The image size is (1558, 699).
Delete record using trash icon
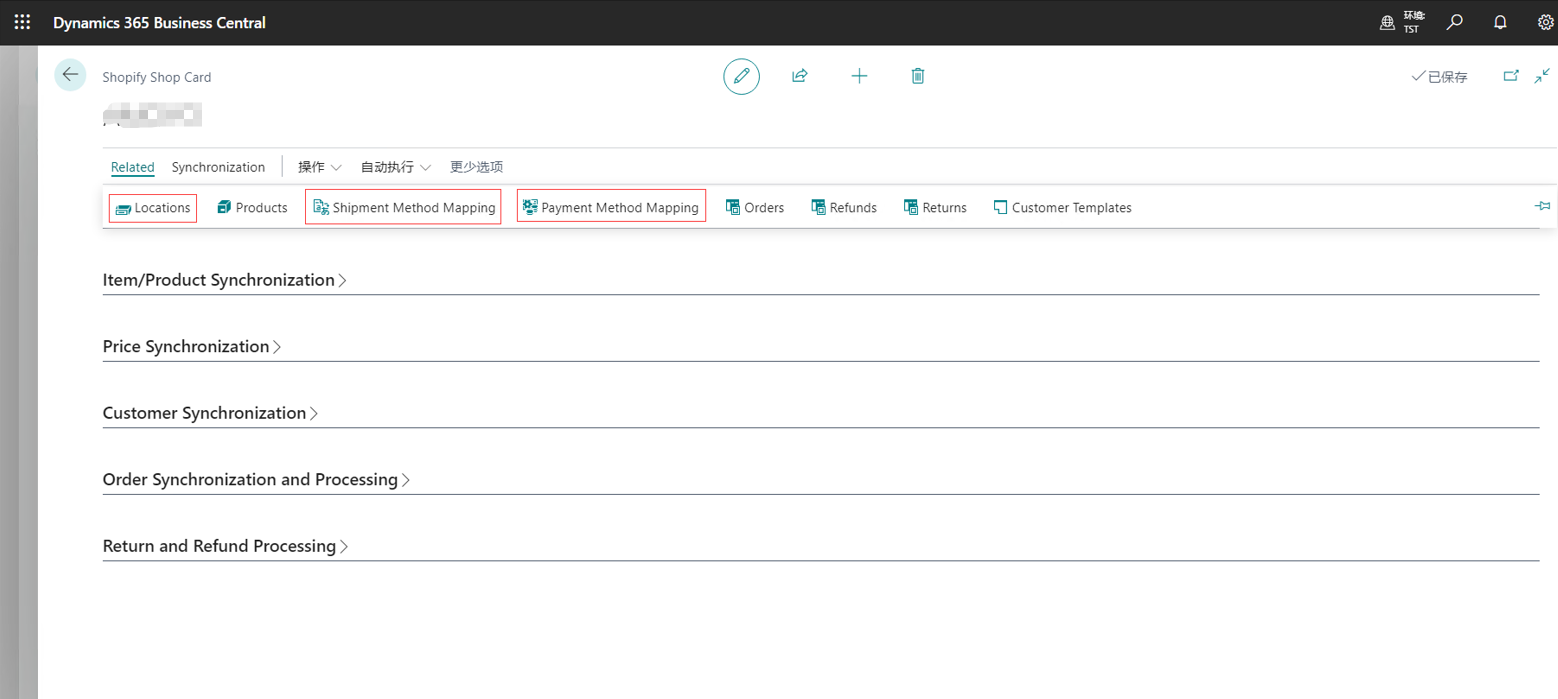point(918,76)
